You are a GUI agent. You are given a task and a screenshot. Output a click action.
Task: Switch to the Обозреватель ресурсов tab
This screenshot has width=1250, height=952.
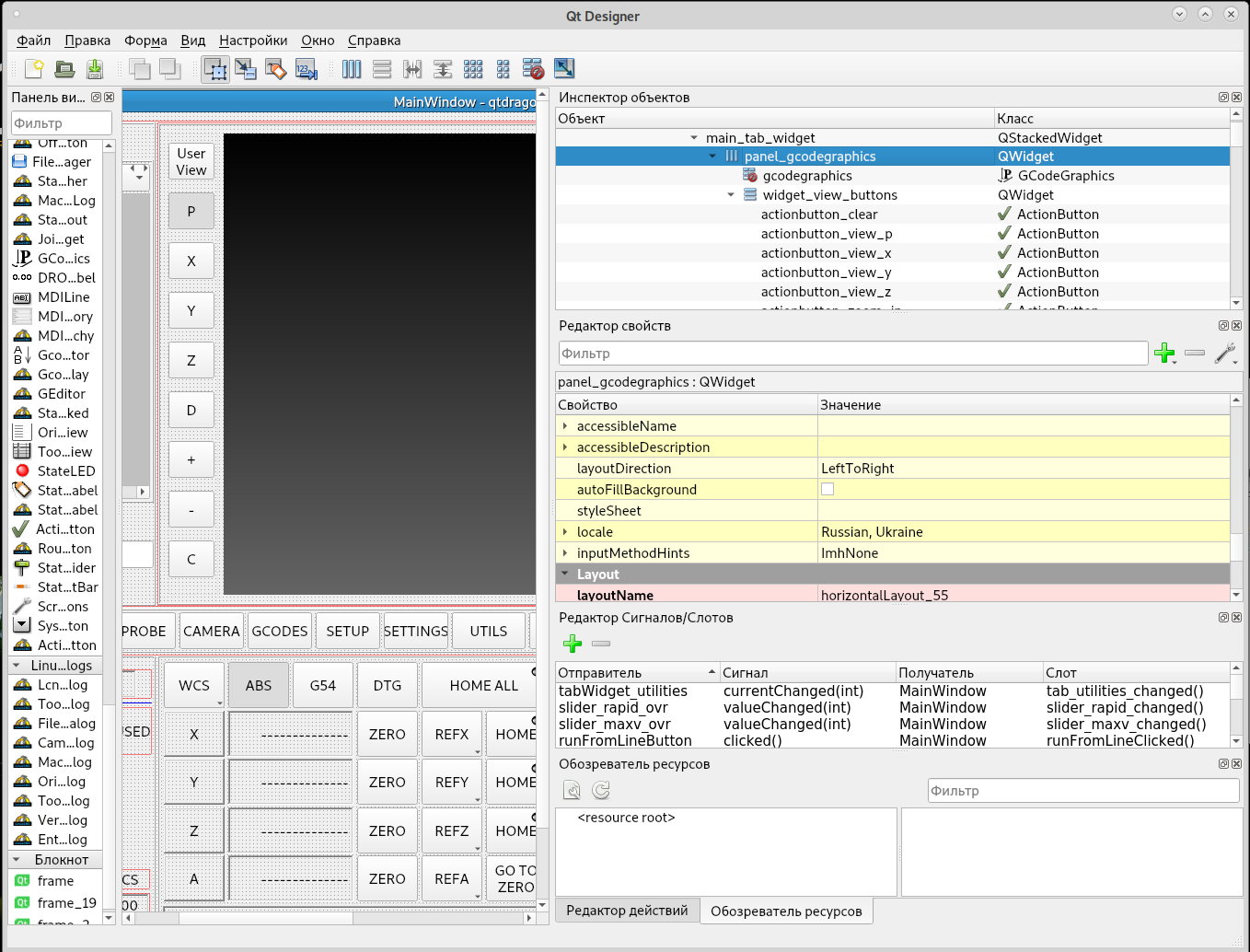pos(786,911)
